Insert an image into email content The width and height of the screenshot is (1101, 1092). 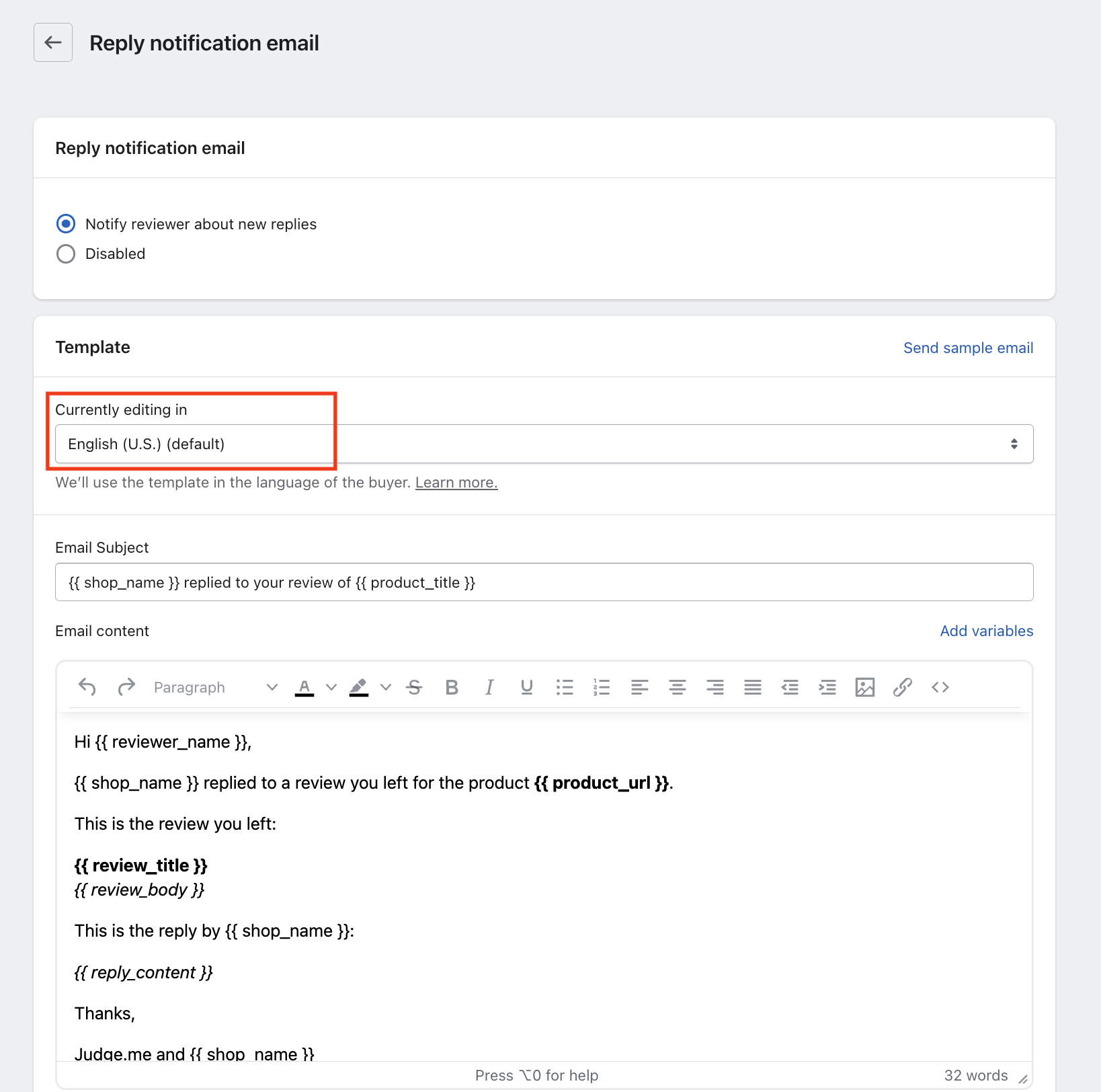pyautogui.click(x=864, y=687)
